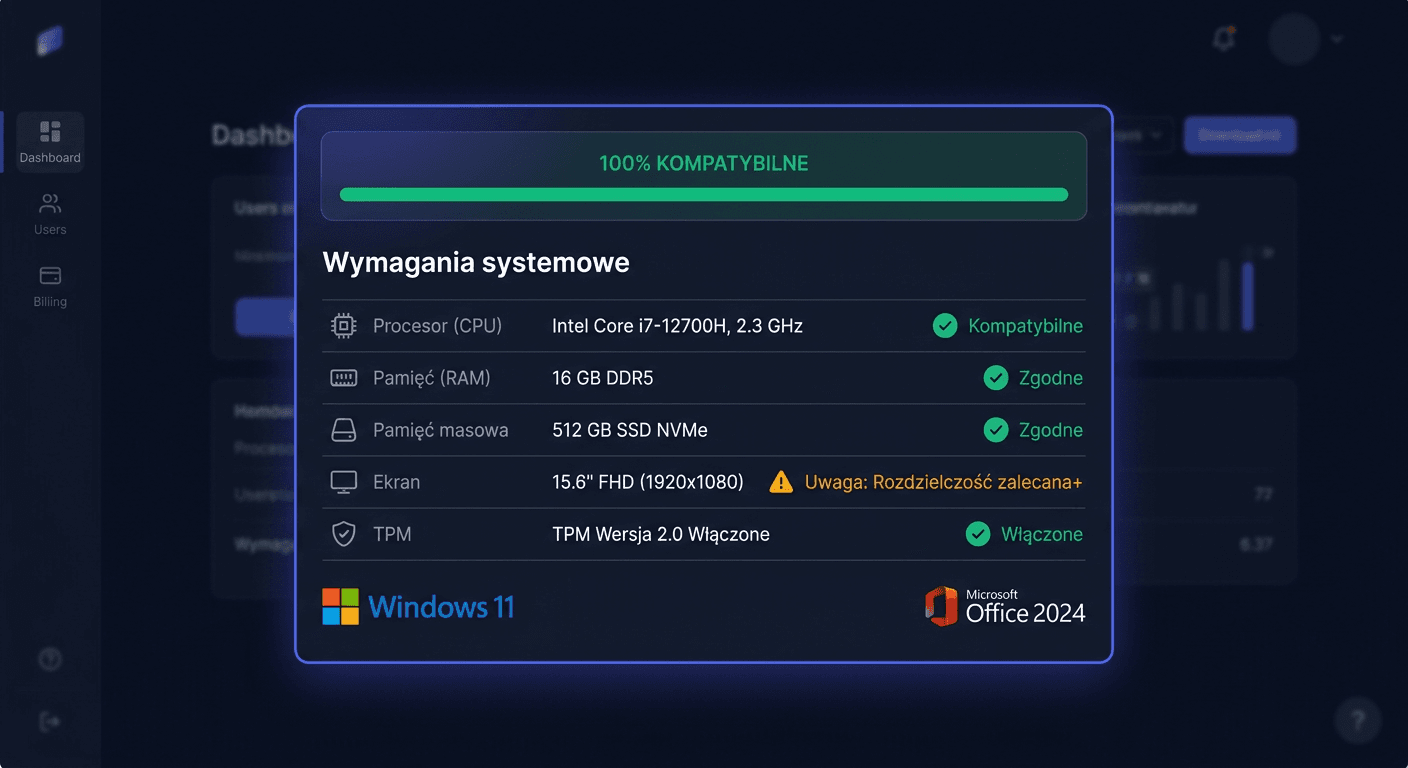Click the shield icon in the TPM row
Screen dimensions: 1408x768
(343, 533)
